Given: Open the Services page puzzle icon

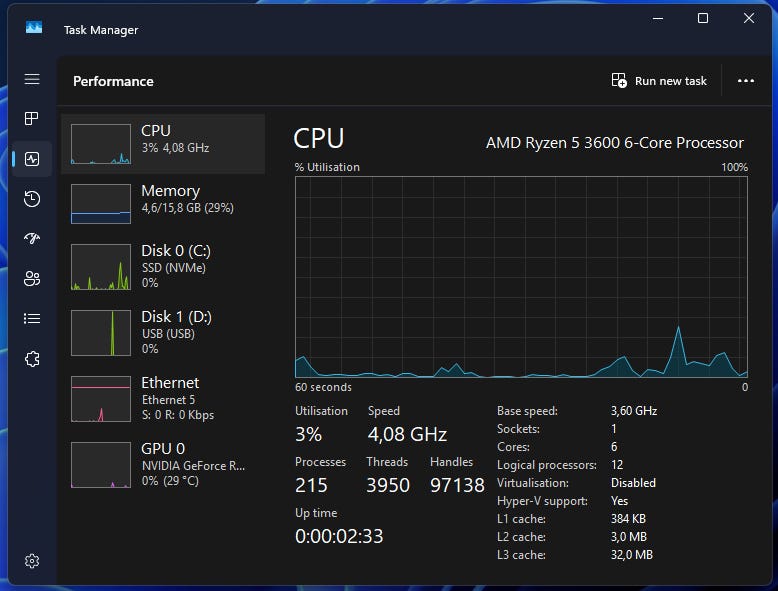Looking at the screenshot, I should coord(32,358).
